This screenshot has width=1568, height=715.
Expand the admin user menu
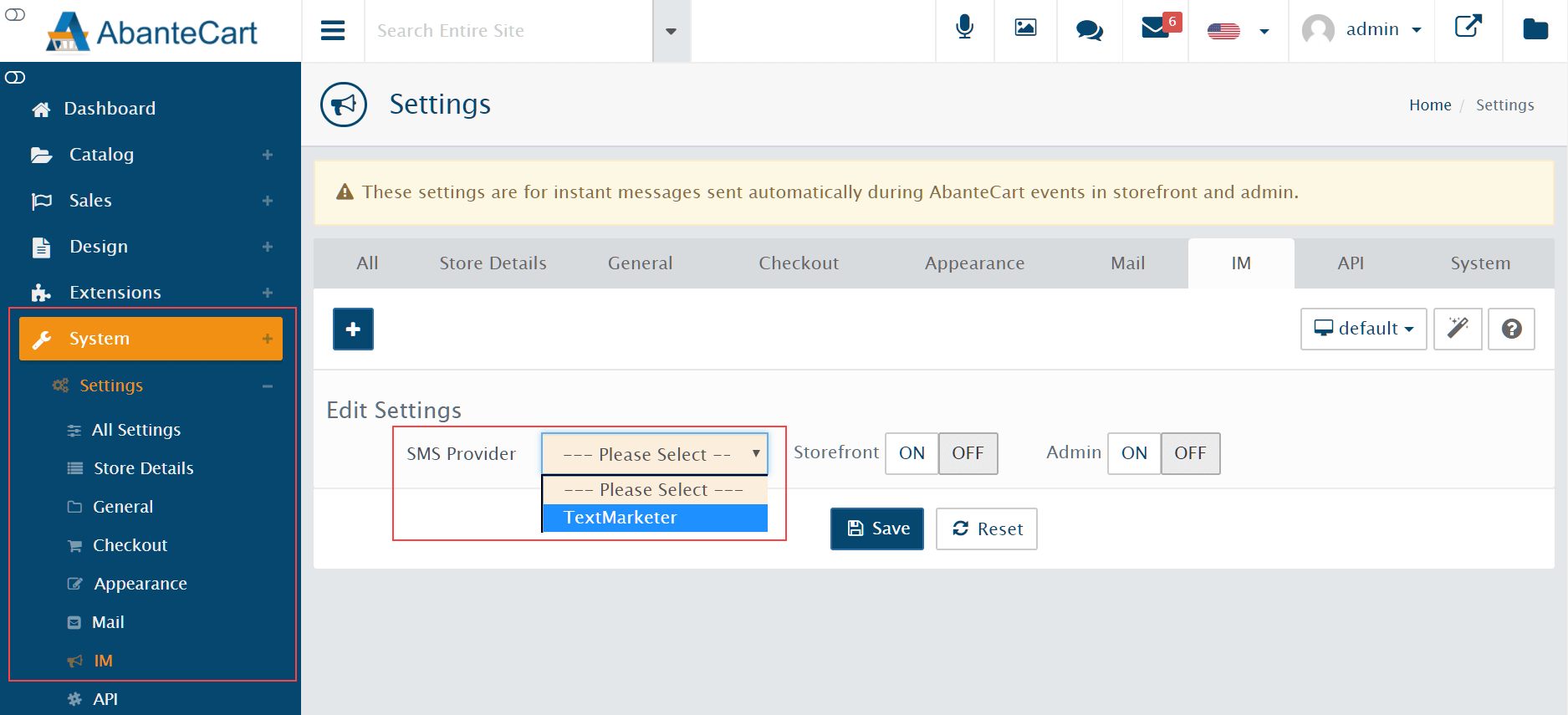click(x=1362, y=30)
